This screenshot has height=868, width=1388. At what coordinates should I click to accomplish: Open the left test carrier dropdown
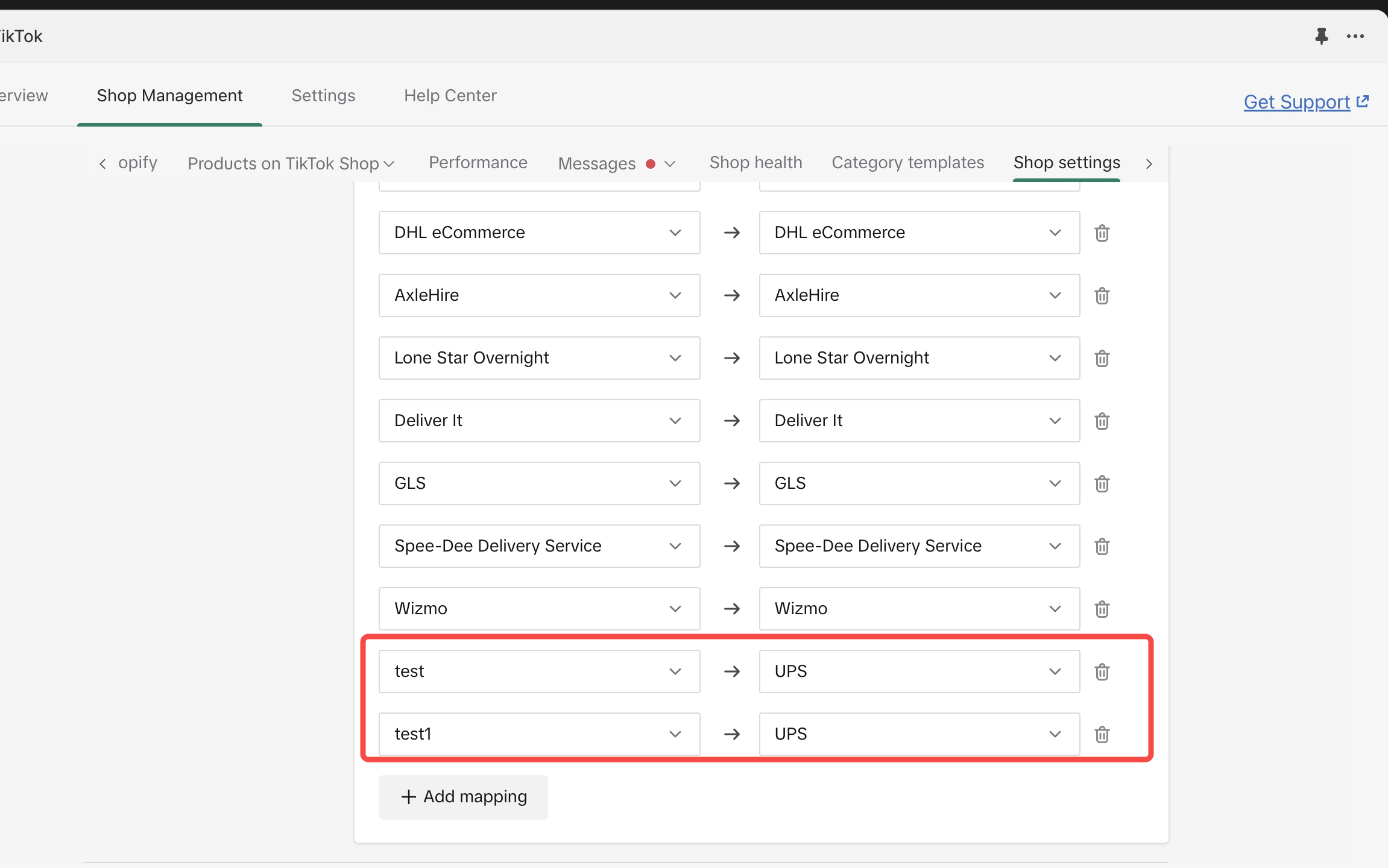point(538,671)
